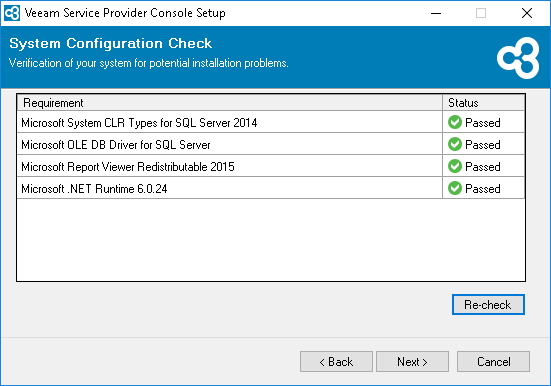Viewport: 551px width, 386px height.
Task: Cancel the setup wizard
Action: [x=493, y=361]
